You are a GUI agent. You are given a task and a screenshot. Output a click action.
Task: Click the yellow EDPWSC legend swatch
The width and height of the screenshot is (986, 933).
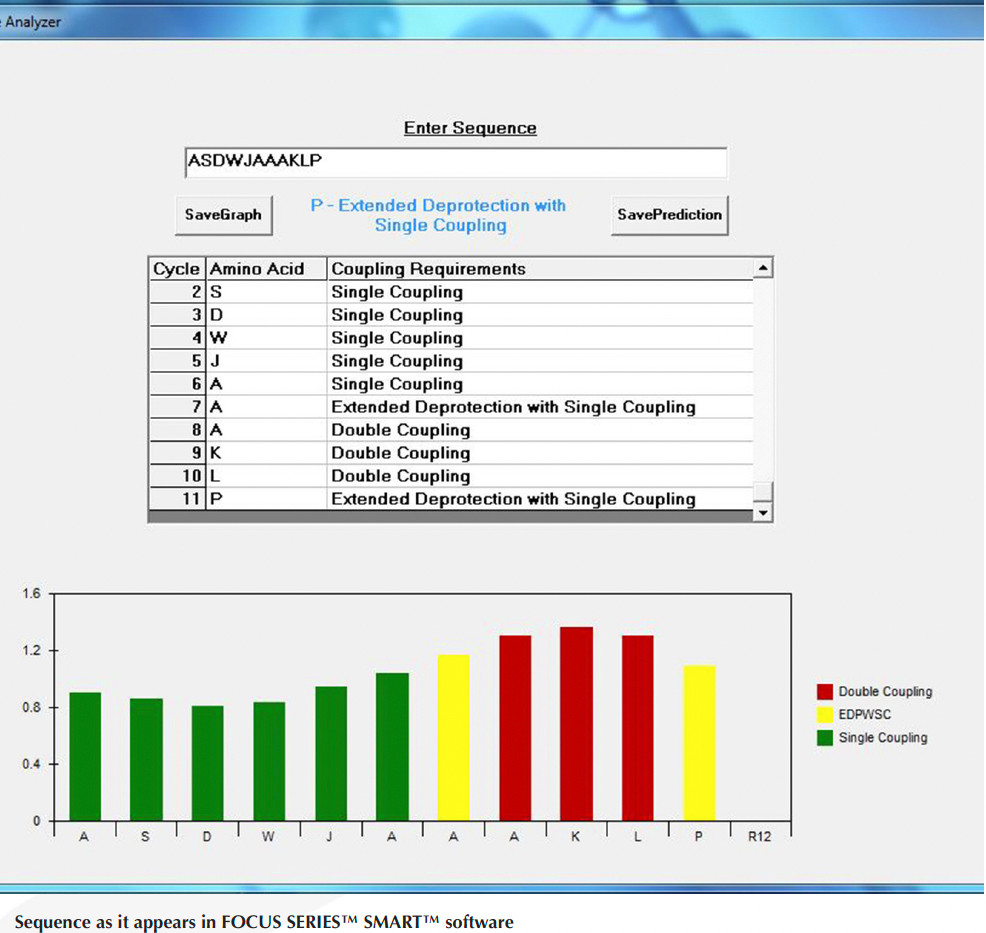pyautogui.click(x=825, y=715)
